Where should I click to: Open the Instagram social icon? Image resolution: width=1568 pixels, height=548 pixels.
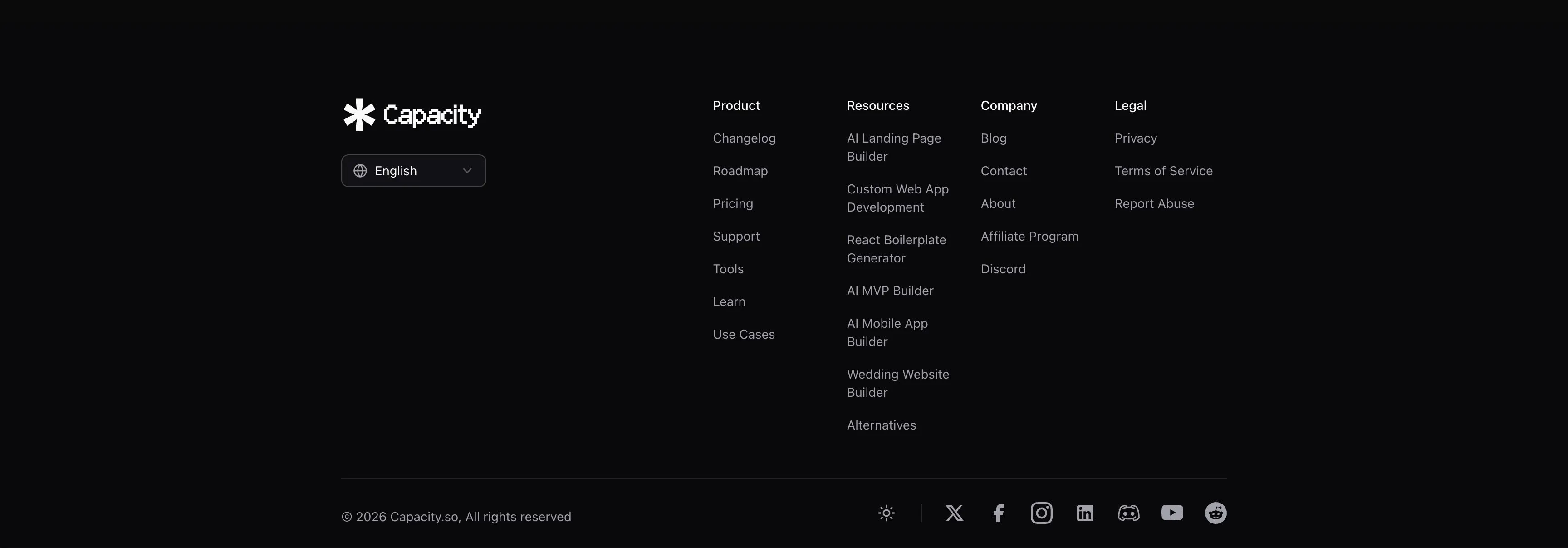click(x=1042, y=513)
